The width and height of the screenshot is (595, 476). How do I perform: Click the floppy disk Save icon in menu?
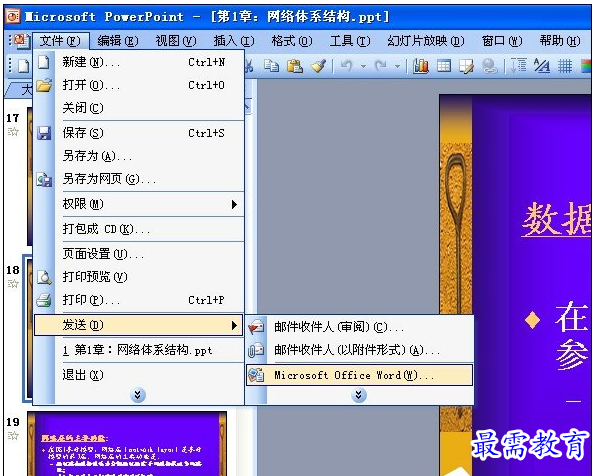[x=44, y=133]
